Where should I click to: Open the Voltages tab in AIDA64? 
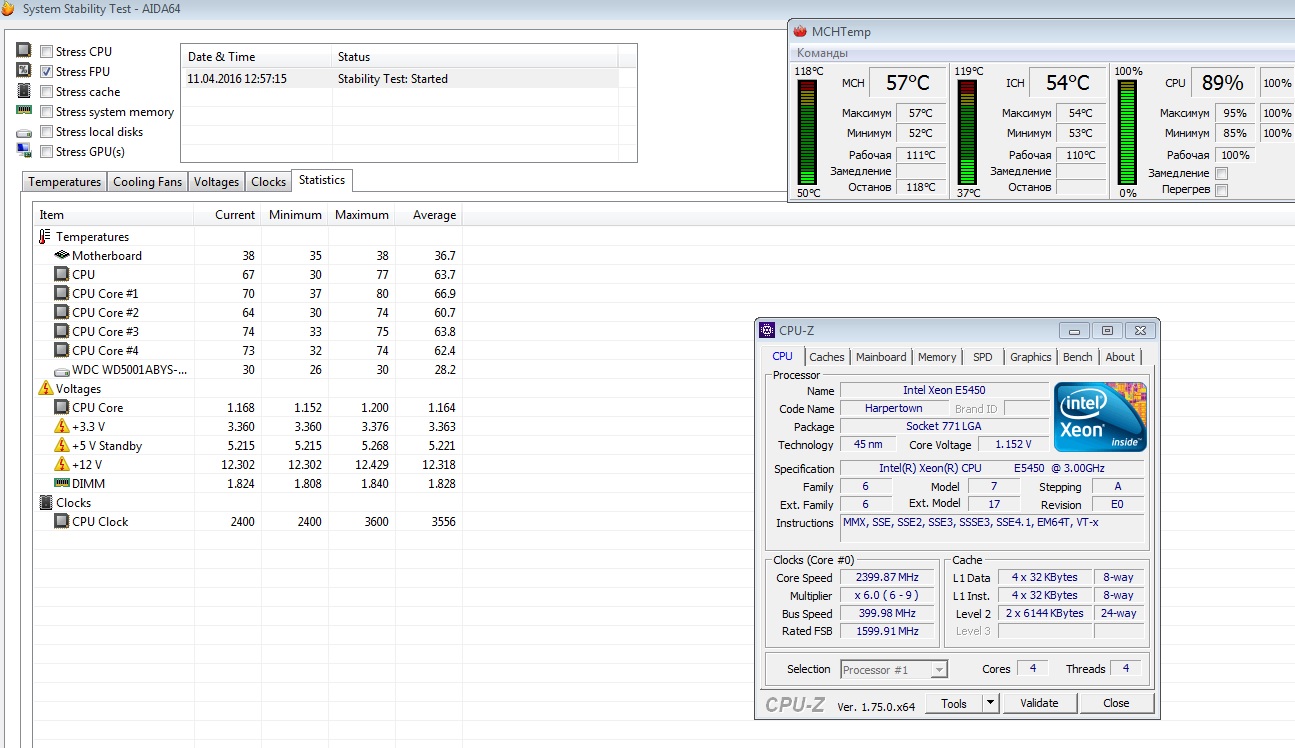tap(216, 182)
